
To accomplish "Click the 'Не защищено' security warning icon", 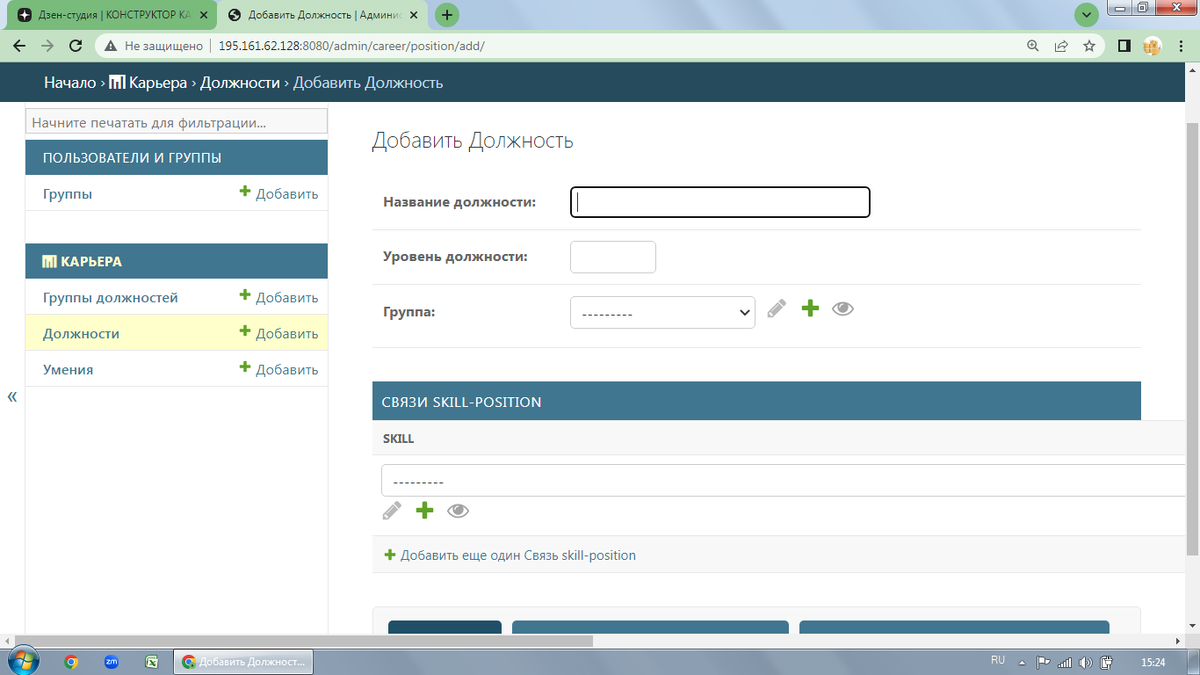I will 111,46.
